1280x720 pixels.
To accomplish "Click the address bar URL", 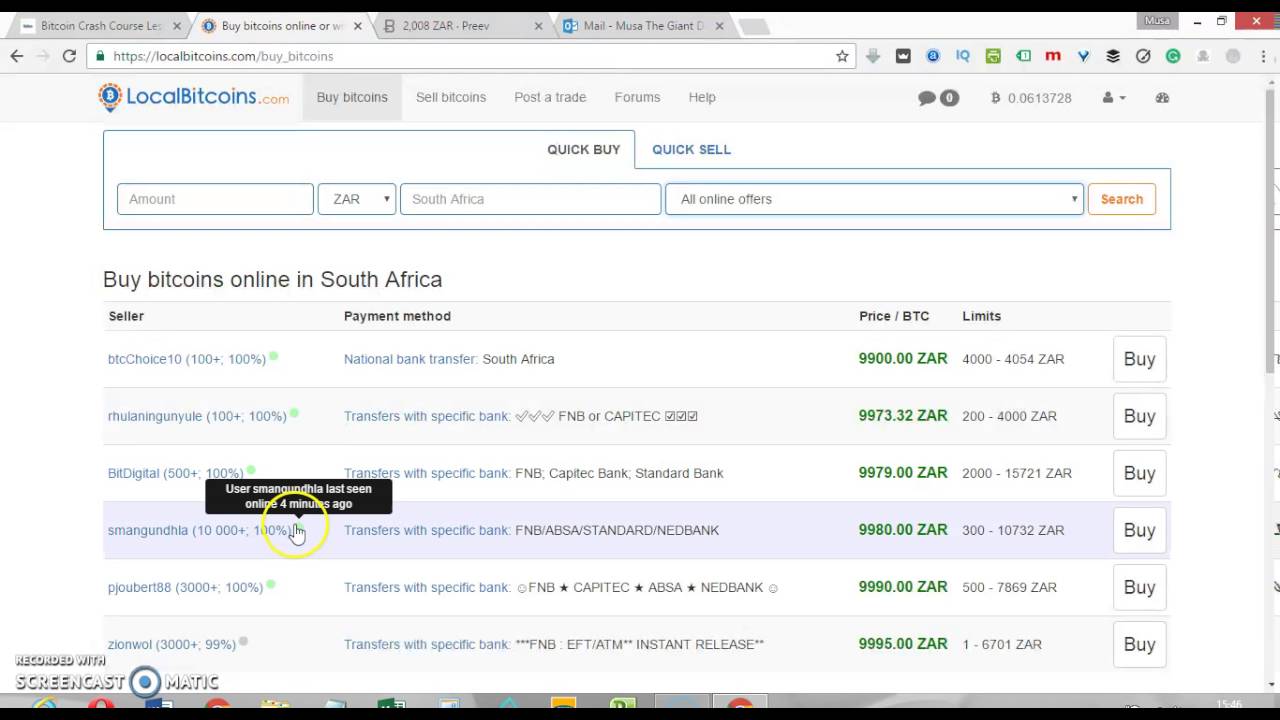I will (223, 56).
